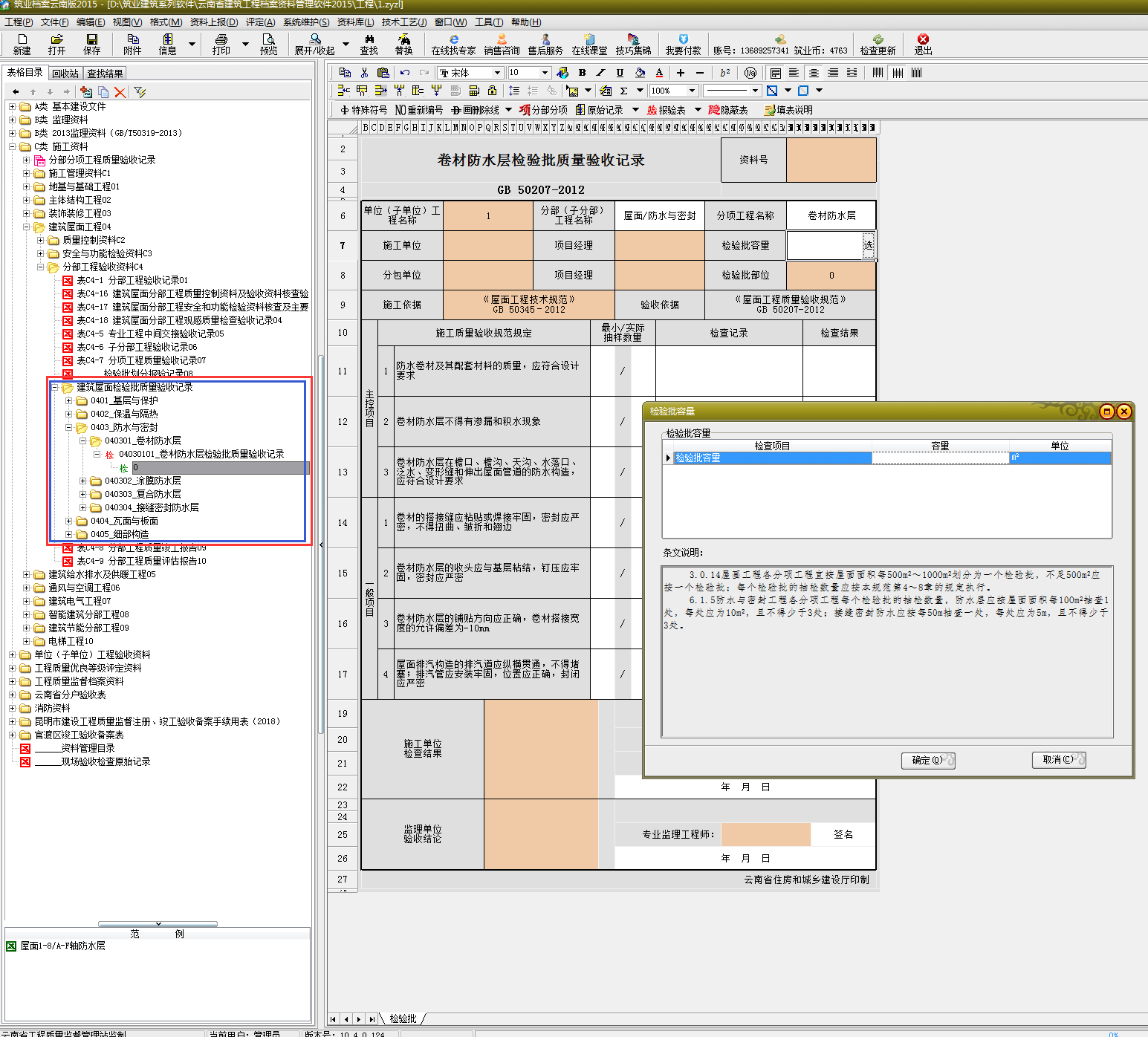Expand the A类 基本建设文件 folder
Viewport: 1148px width, 1037px height.
point(12,106)
